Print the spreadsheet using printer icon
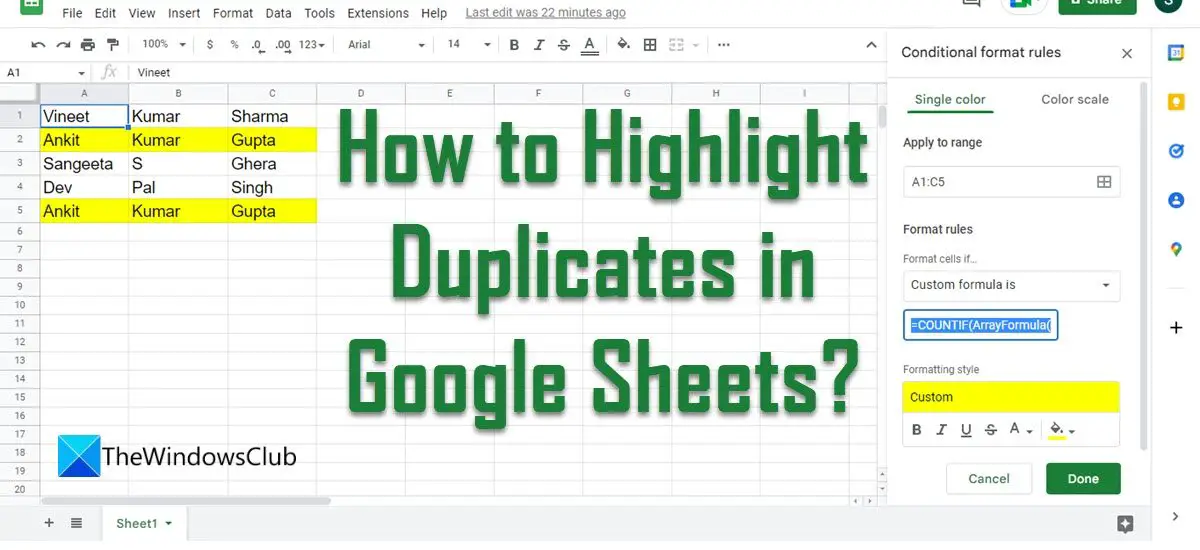 pos(88,45)
